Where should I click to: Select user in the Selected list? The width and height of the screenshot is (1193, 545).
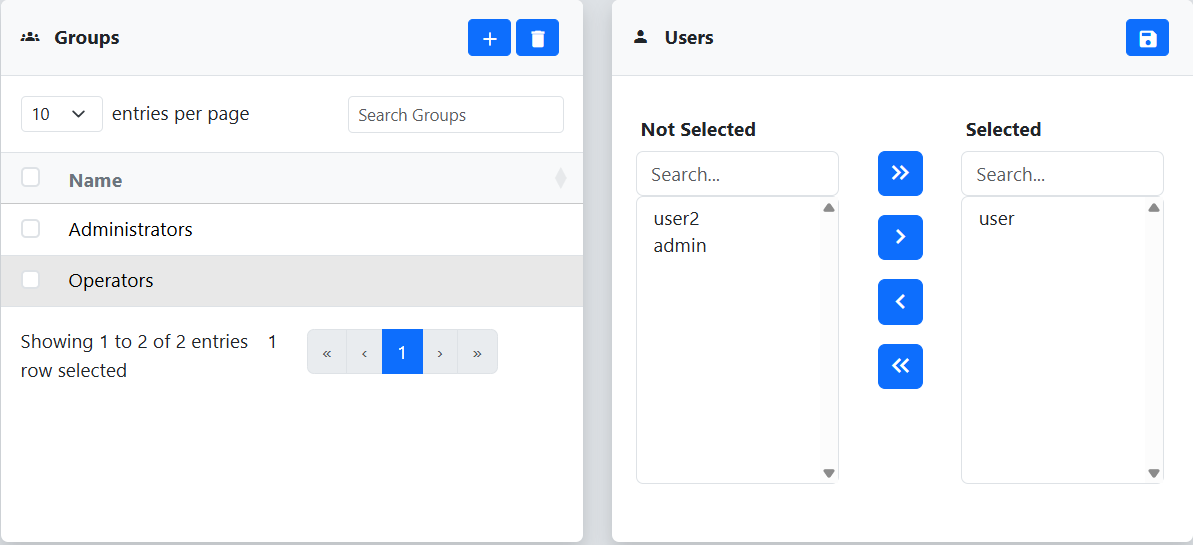tap(997, 219)
